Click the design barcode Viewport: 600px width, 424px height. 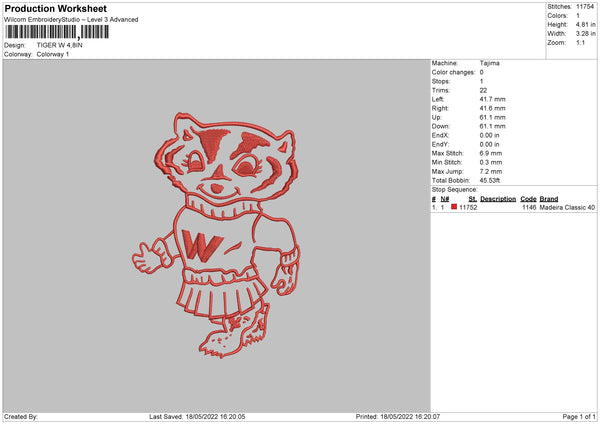tap(57, 32)
